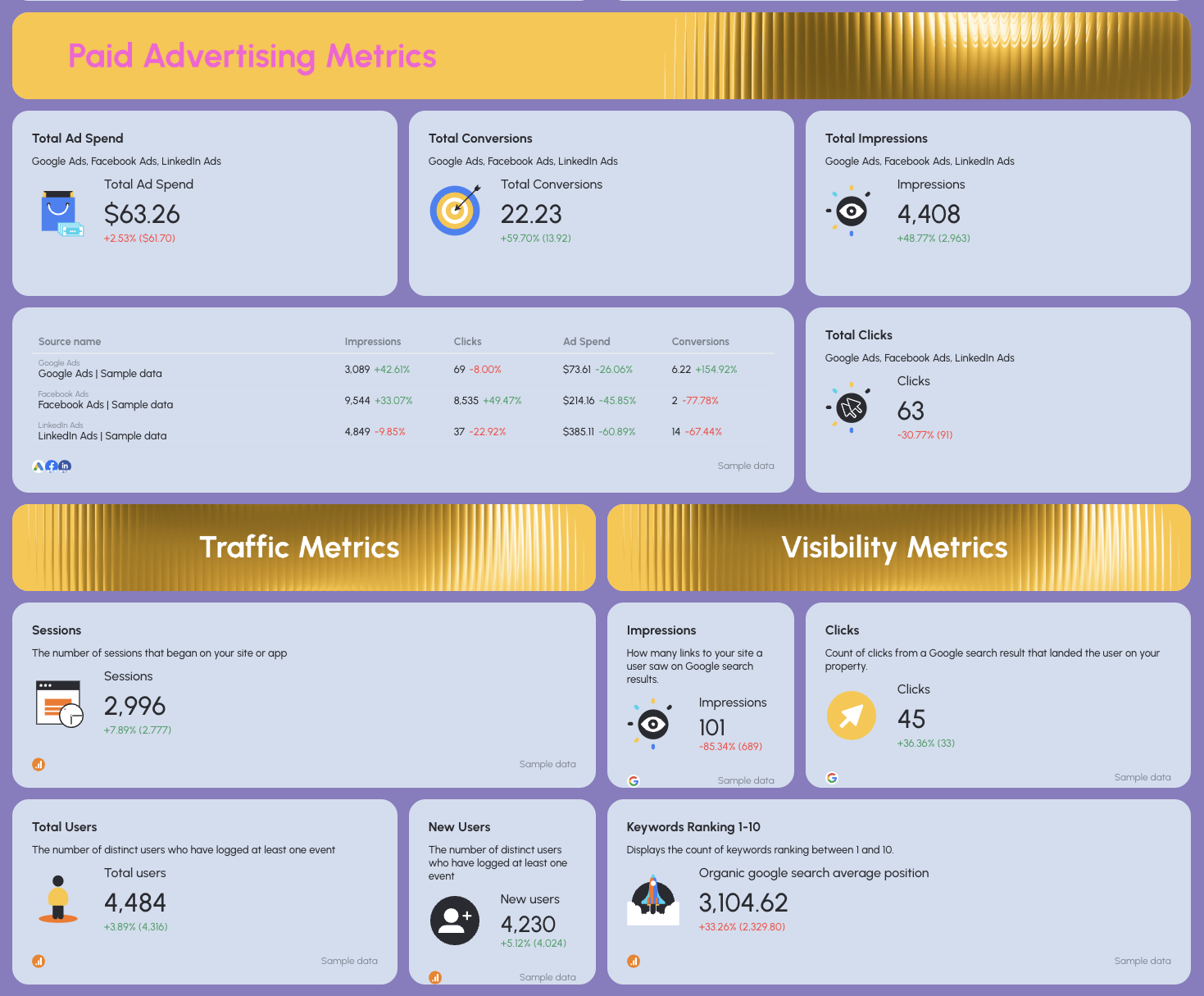Click Sample data in the sources table
Viewport: 1204px width, 996px height.
(745, 466)
